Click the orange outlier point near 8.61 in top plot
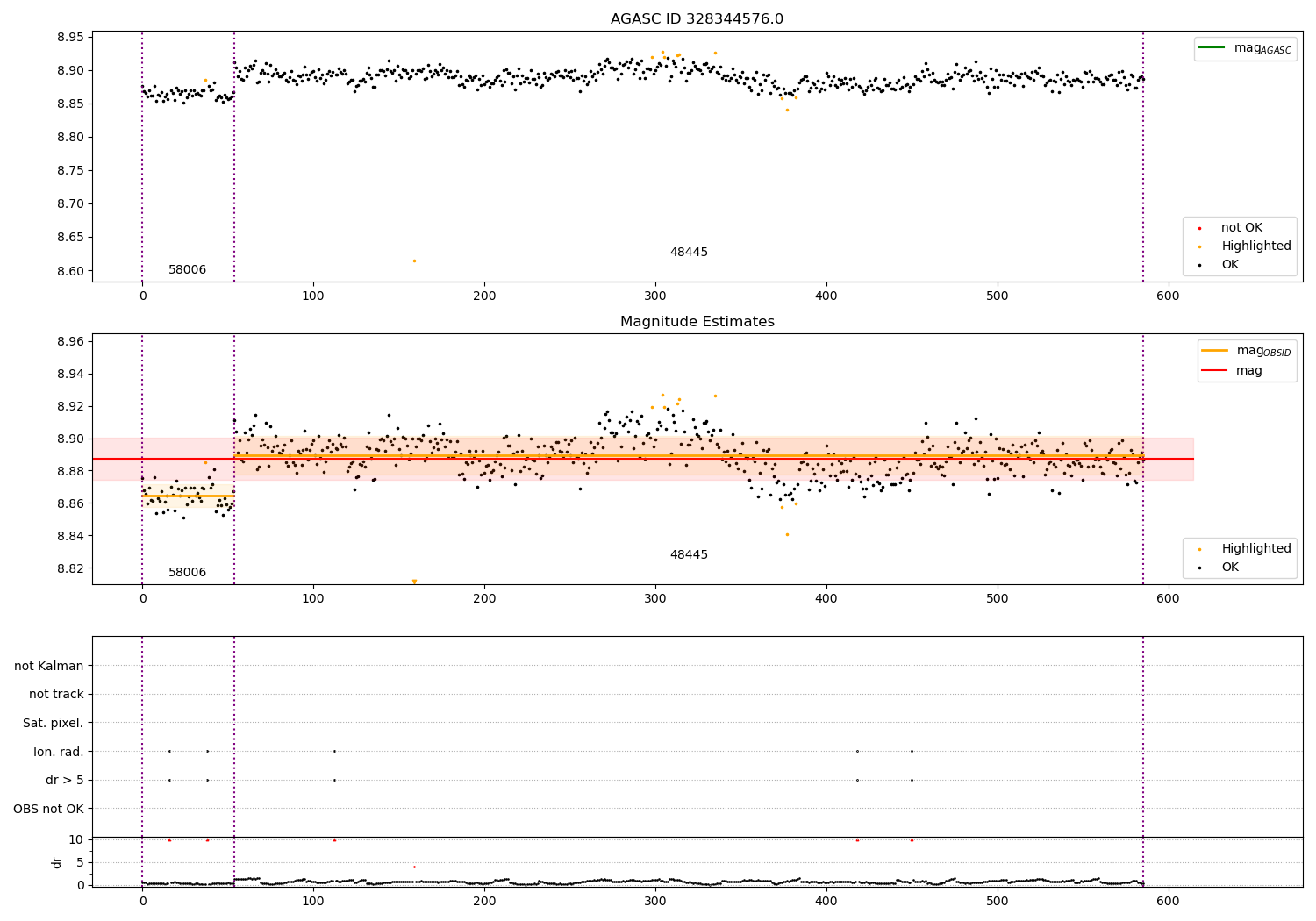1316x921 pixels. [x=414, y=261]
